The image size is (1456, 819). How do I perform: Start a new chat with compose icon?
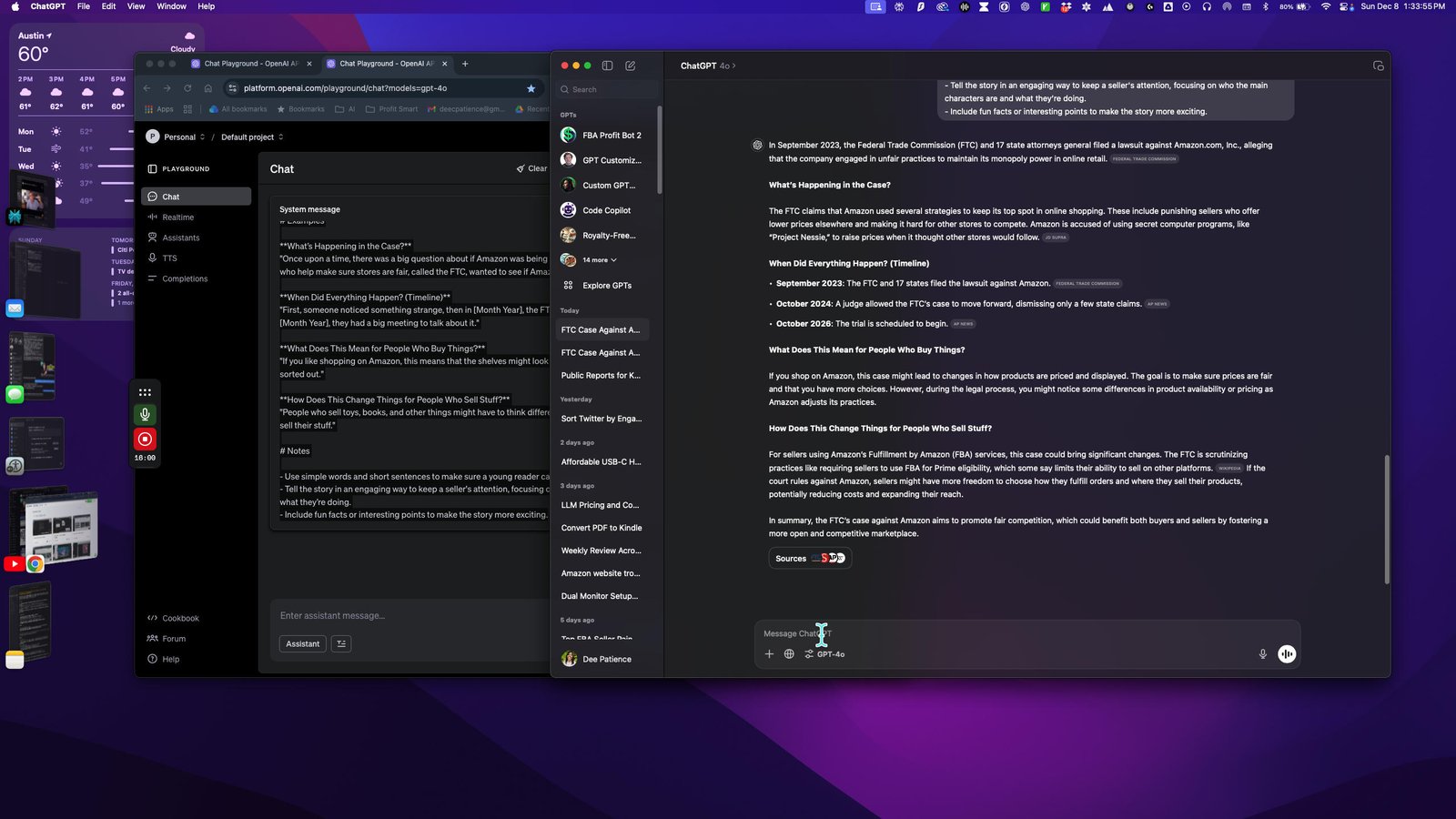pos(631,66)
